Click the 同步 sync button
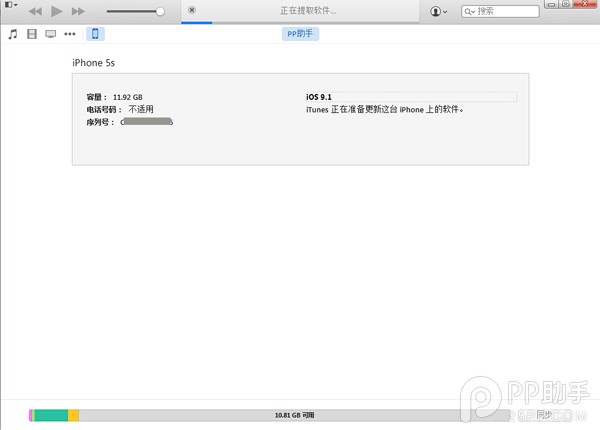The width and height of the screenshot is (600, 430). point(544,414)
